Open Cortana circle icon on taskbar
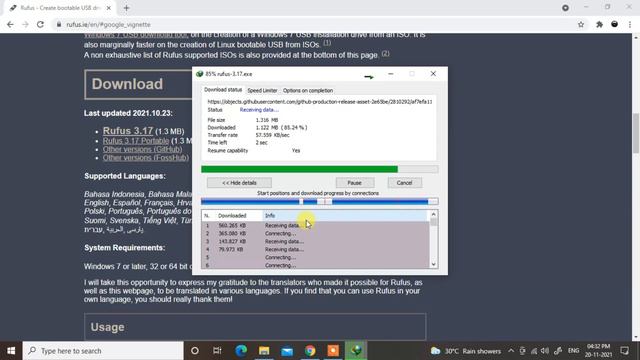Viewport: 640px width, 360px height. [x=195, y=351]
